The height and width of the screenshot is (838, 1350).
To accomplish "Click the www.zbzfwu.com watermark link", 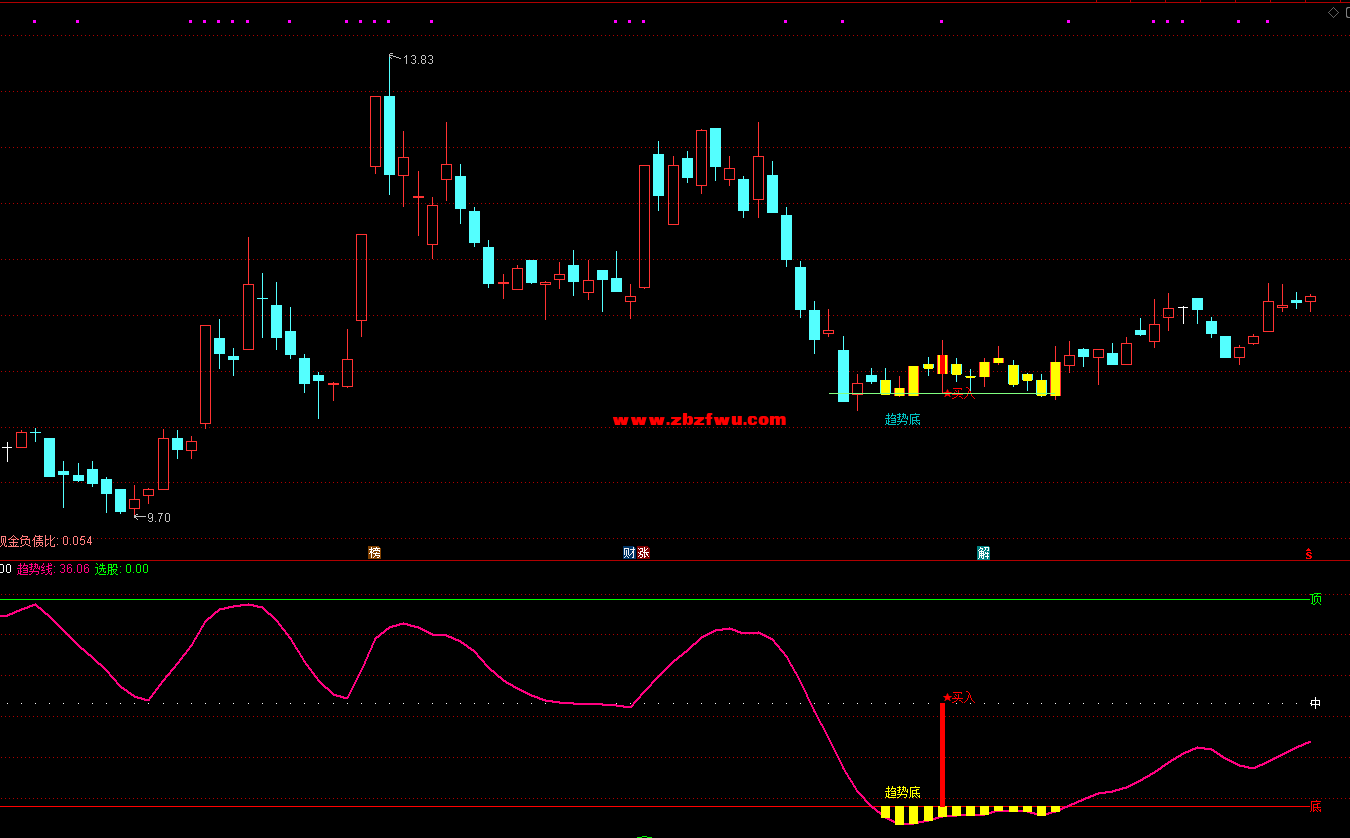I will pos(699,420).
